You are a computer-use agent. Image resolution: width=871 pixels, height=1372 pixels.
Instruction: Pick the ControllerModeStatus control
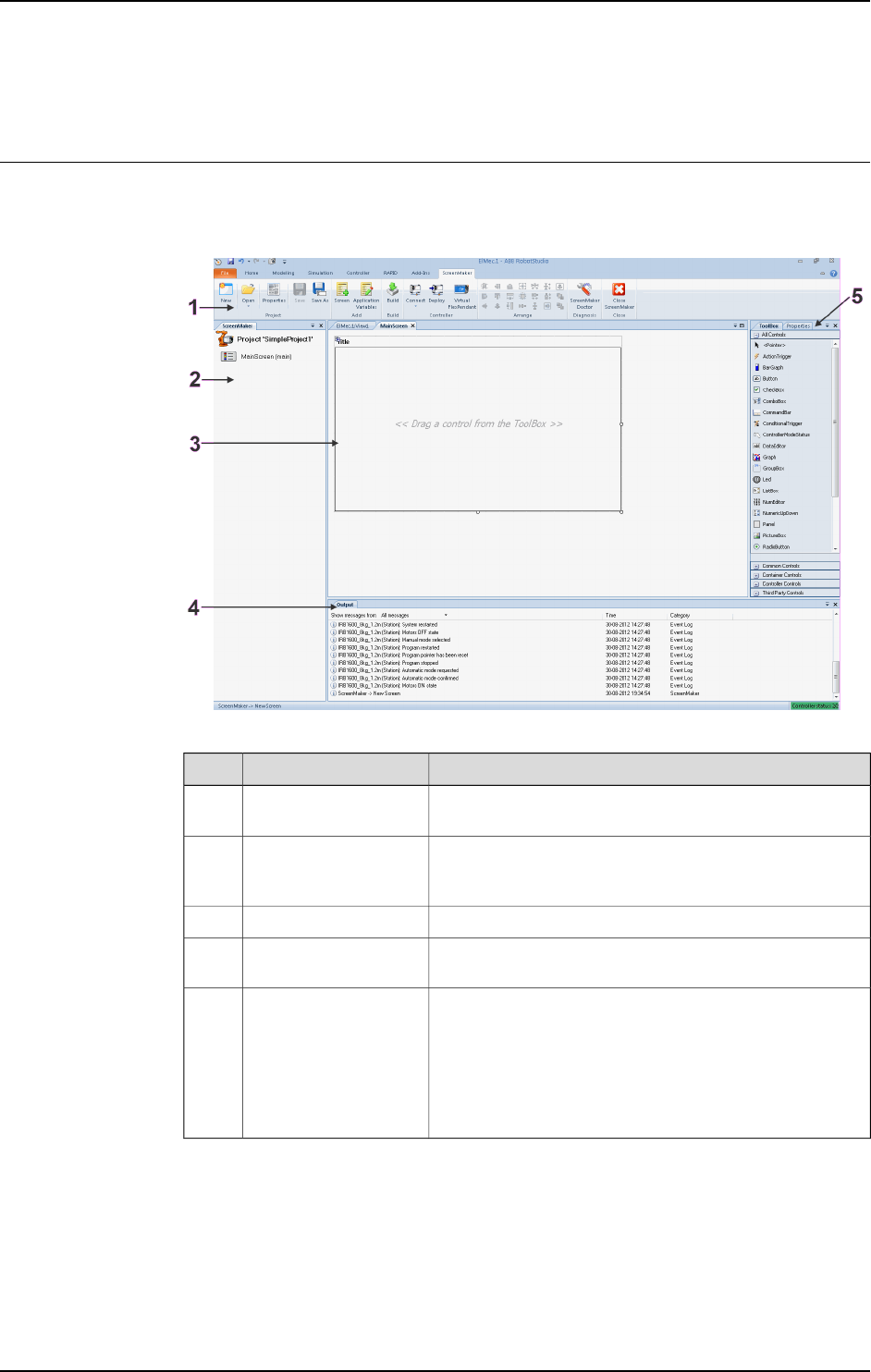tap(782, 435)
